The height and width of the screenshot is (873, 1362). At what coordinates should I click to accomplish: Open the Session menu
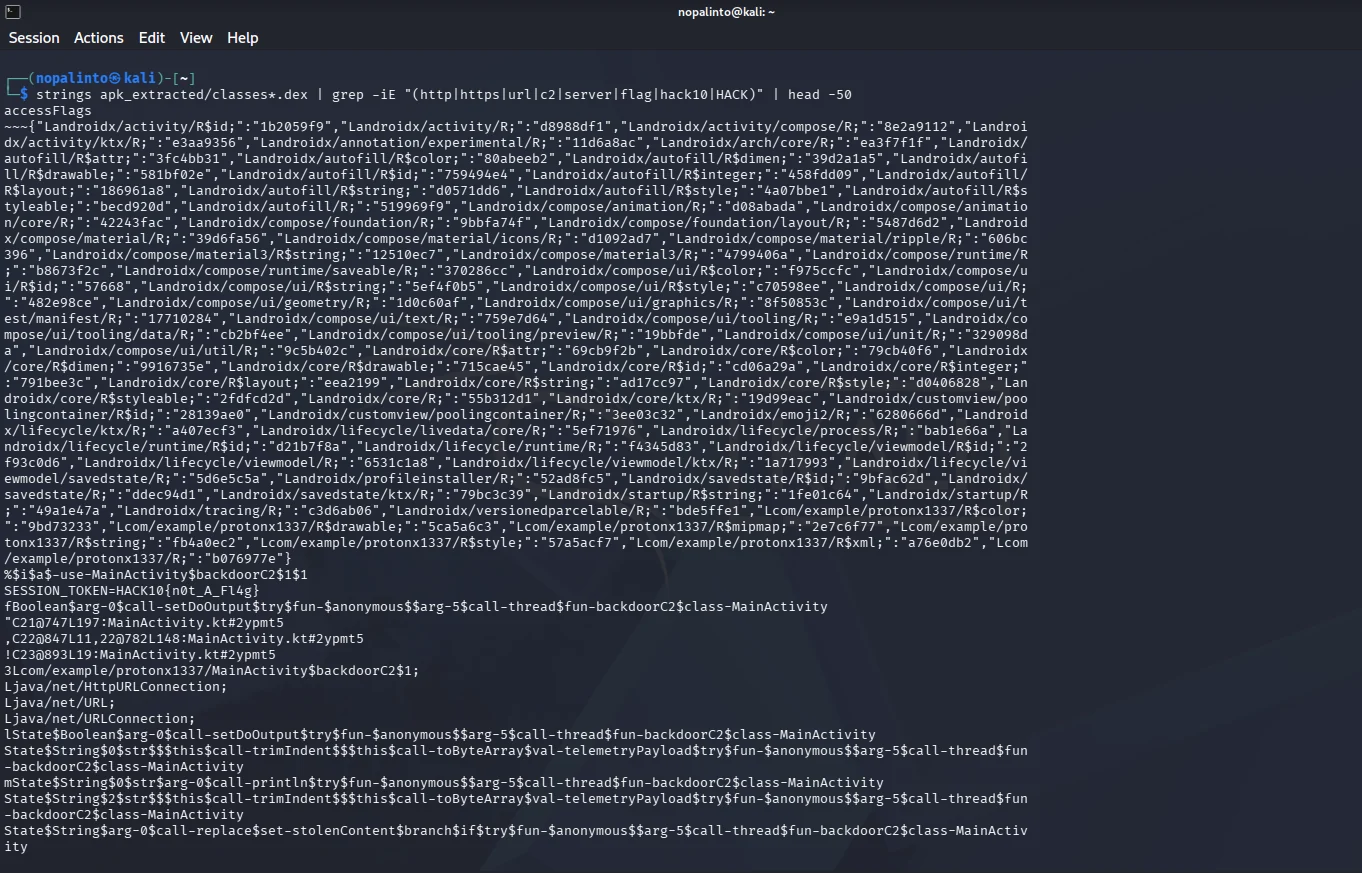click(x=34, y=38)
